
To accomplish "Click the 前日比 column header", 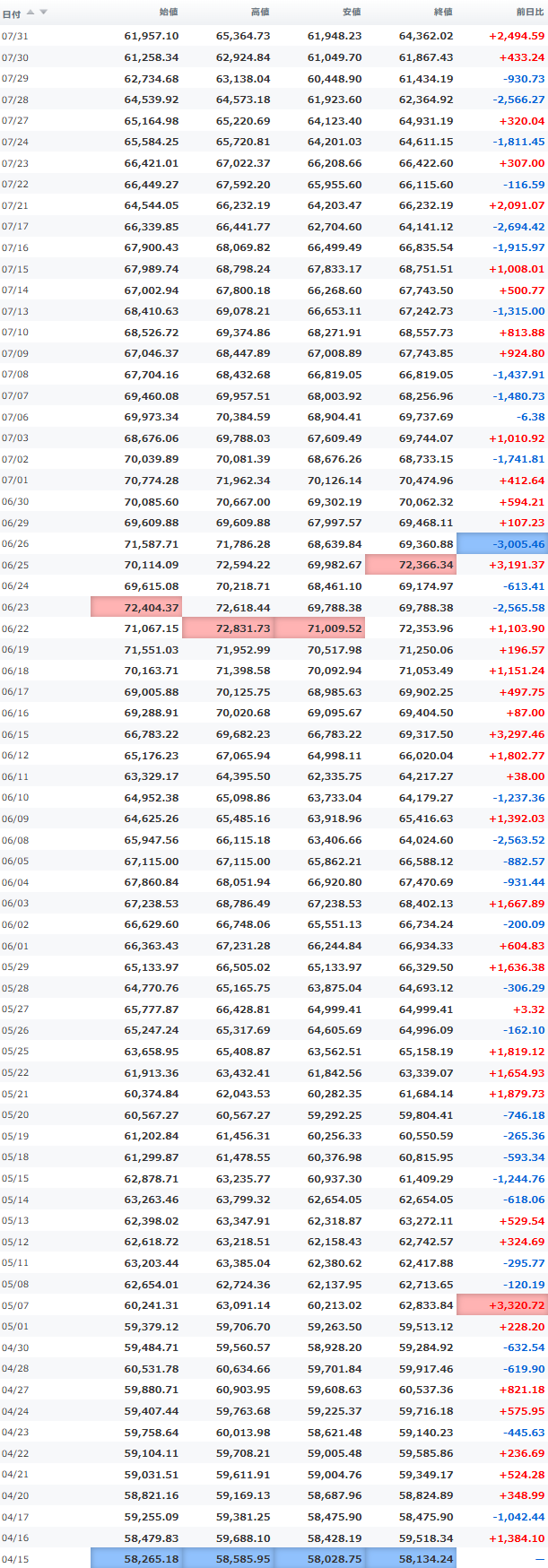I will coord(530,13).
